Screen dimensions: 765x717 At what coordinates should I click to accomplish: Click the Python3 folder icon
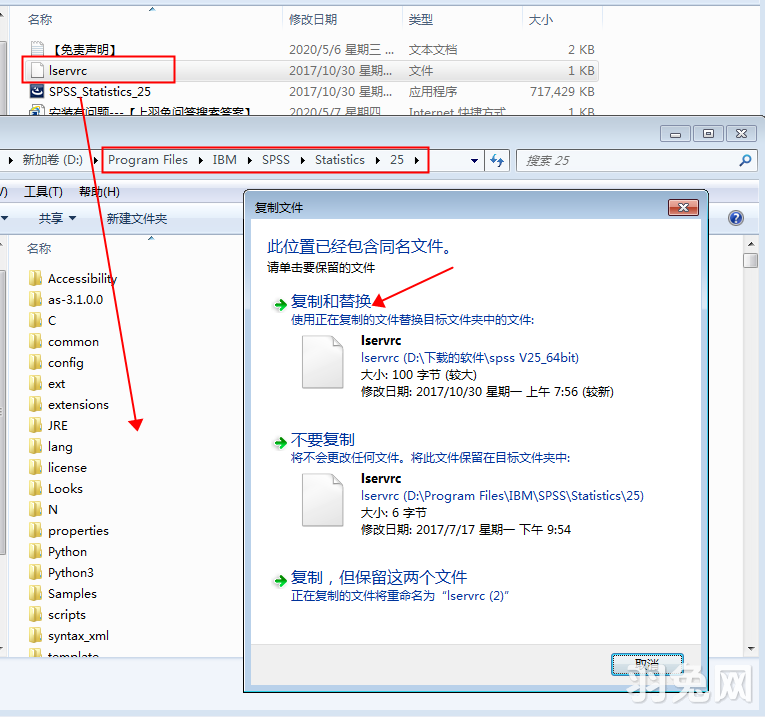35,572
